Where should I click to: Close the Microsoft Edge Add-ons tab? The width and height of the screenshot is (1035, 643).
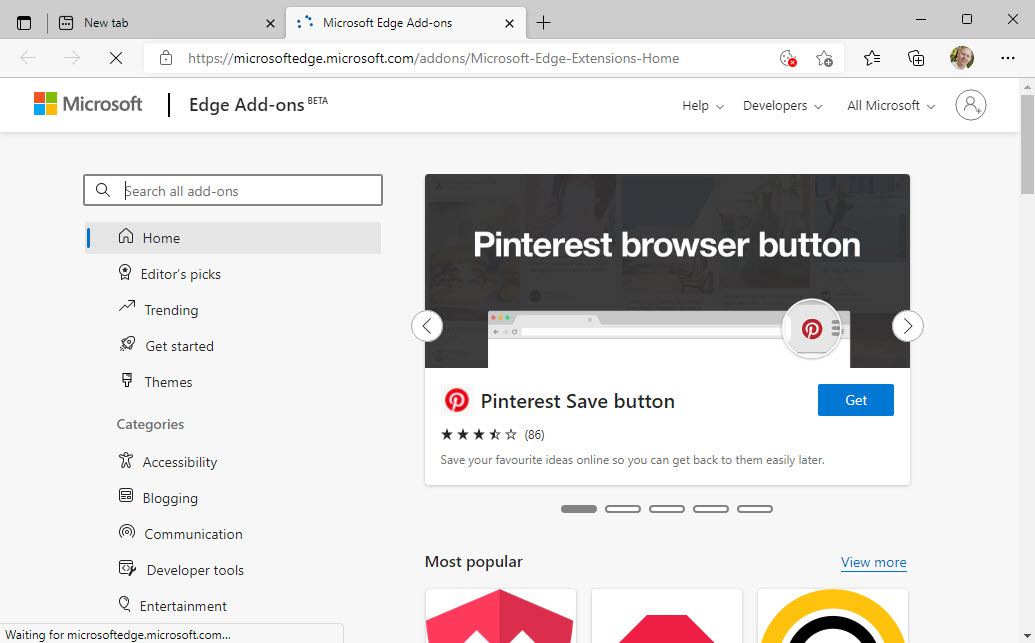pos(509,23)
